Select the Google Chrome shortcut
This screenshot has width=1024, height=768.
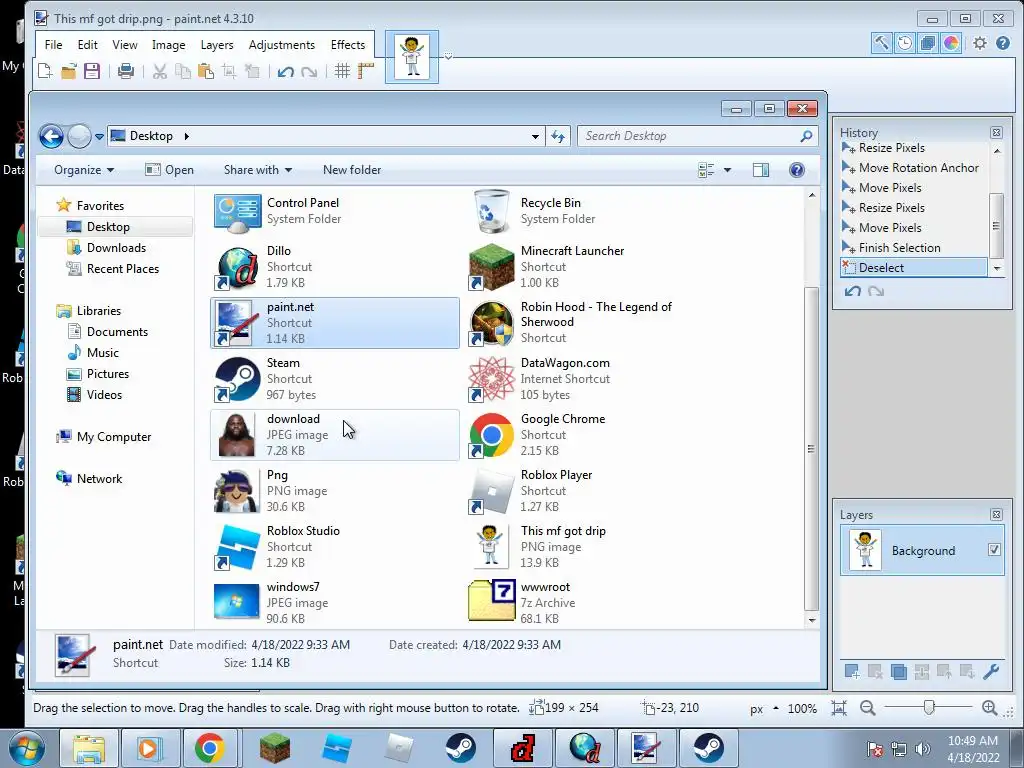pos(588,434)
